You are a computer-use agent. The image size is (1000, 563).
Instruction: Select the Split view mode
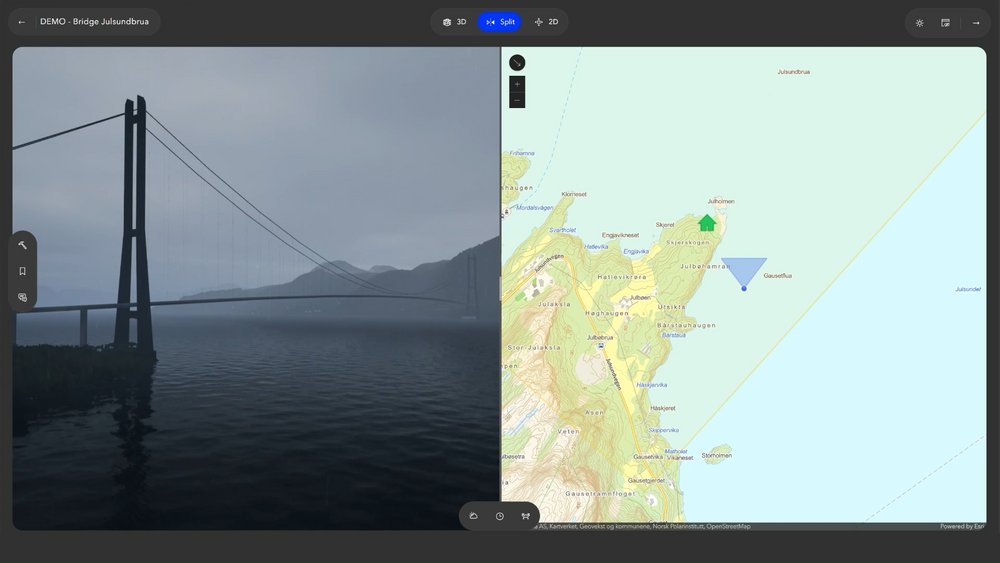coord(499,22)
